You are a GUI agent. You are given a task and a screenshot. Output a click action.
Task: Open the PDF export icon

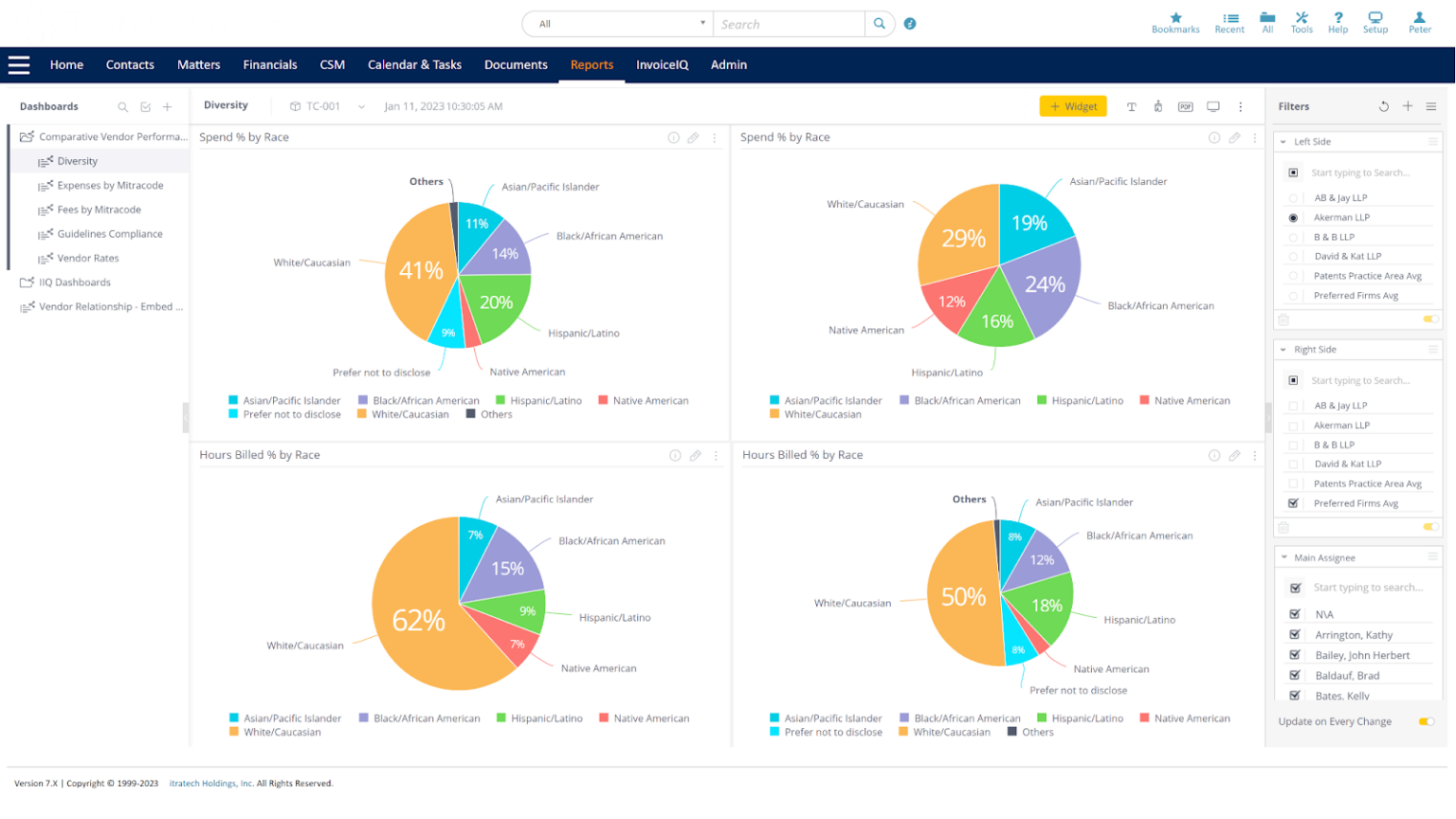1185,106
